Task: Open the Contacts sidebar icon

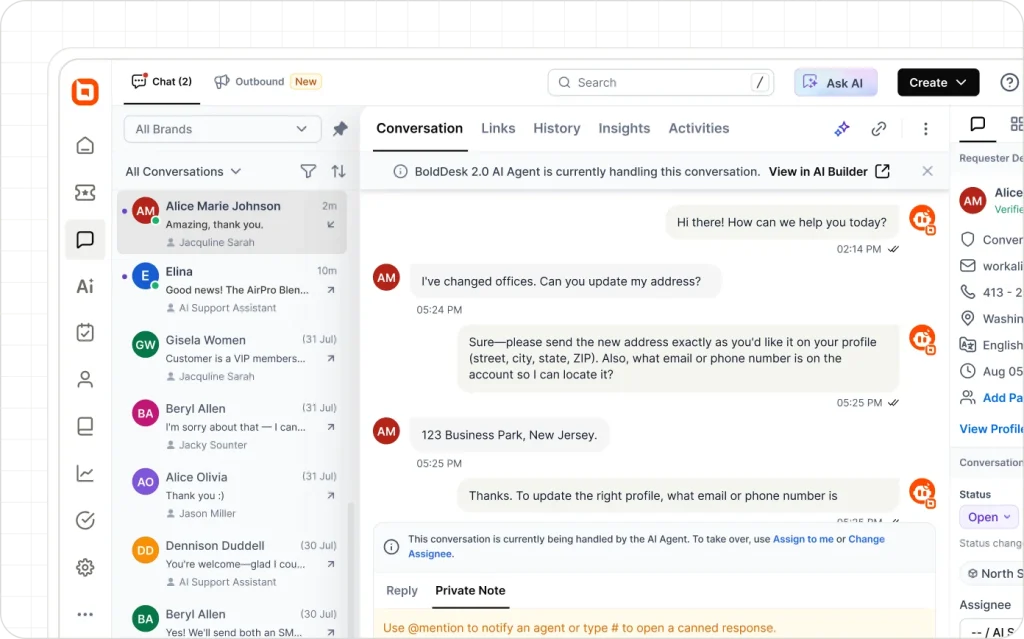Action: (x=85, y=380)
